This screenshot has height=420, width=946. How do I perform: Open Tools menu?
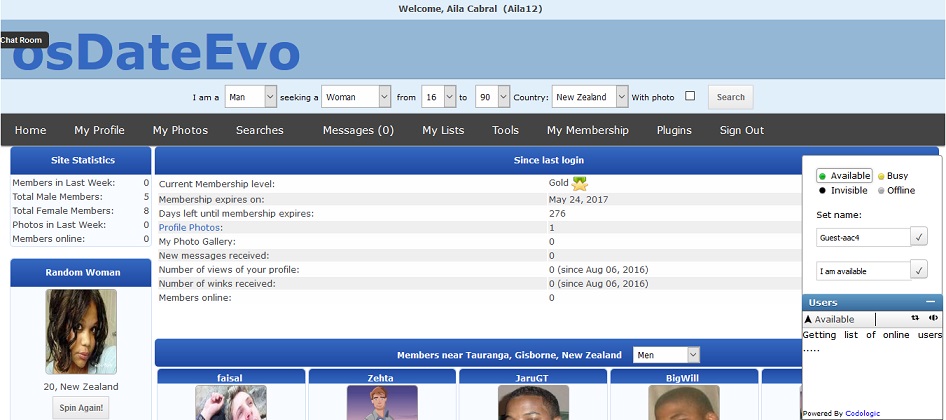tap(505, 130)
